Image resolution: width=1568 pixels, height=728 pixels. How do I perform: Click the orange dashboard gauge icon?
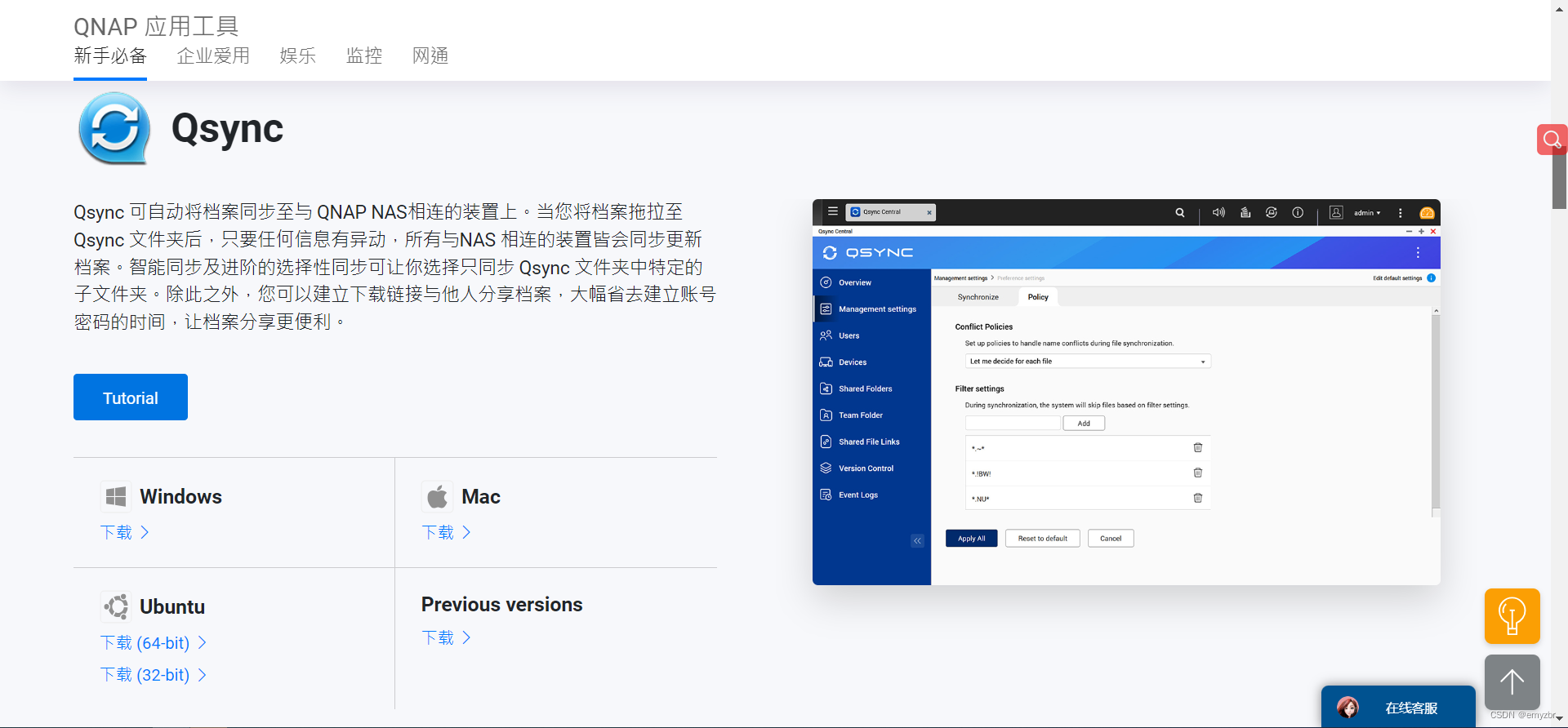[1427, 212]
